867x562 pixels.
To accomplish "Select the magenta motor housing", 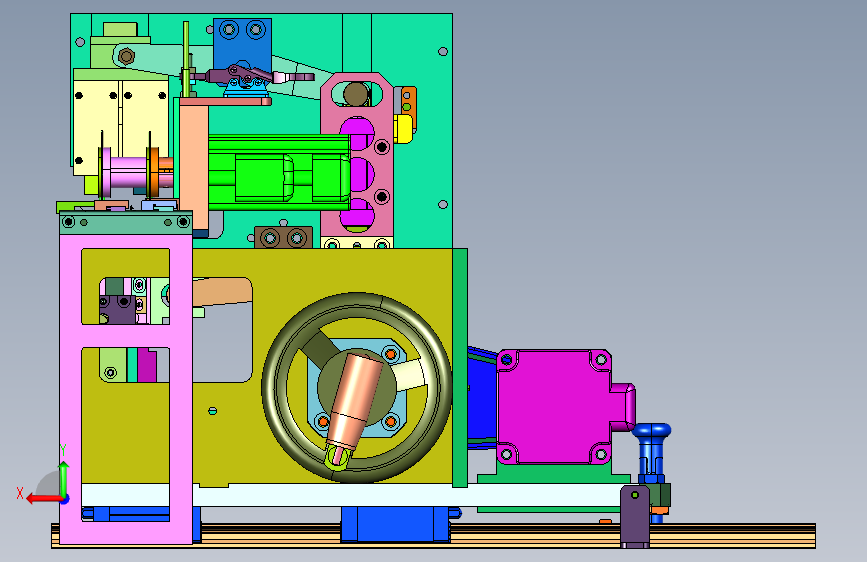I will coord(553,407).
